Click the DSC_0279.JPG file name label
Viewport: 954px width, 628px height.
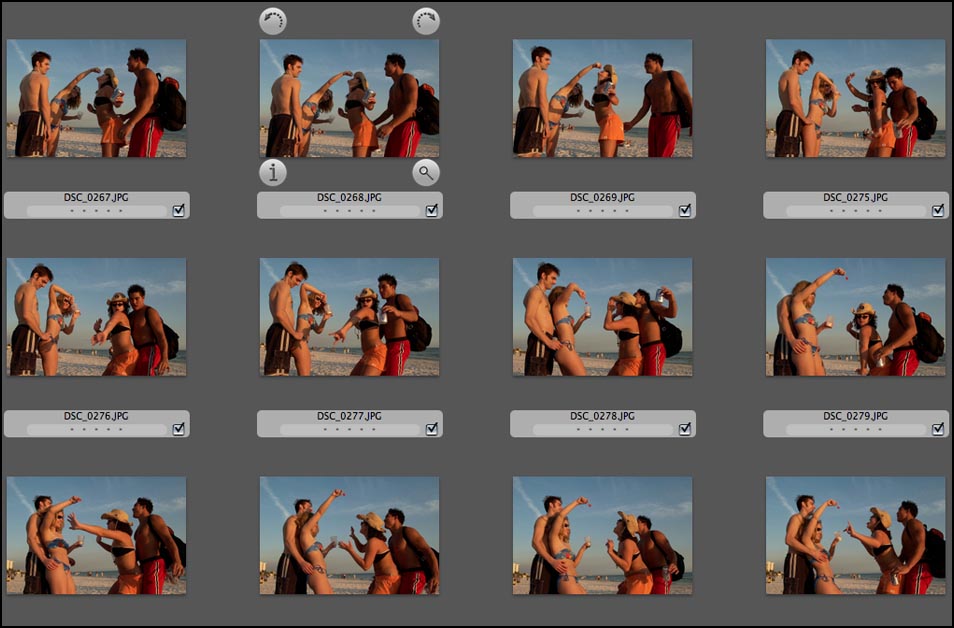coord(855,416)
